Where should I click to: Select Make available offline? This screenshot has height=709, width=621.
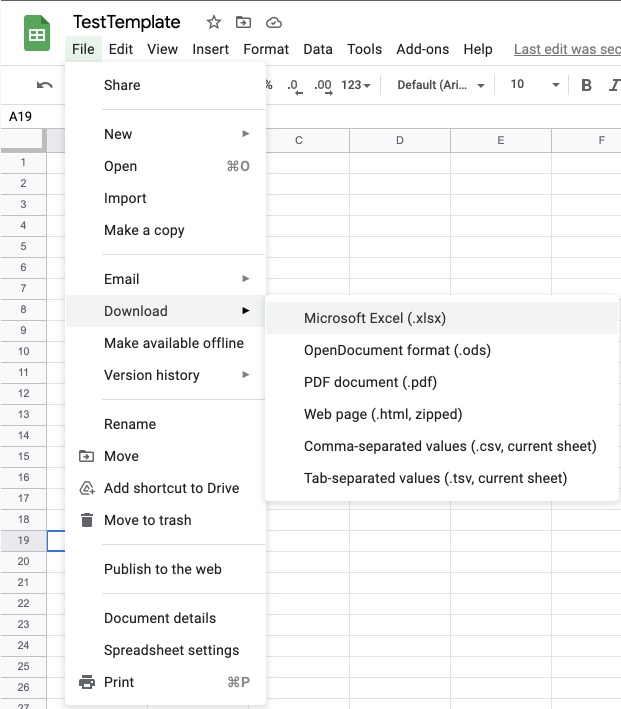coord(166,343)
